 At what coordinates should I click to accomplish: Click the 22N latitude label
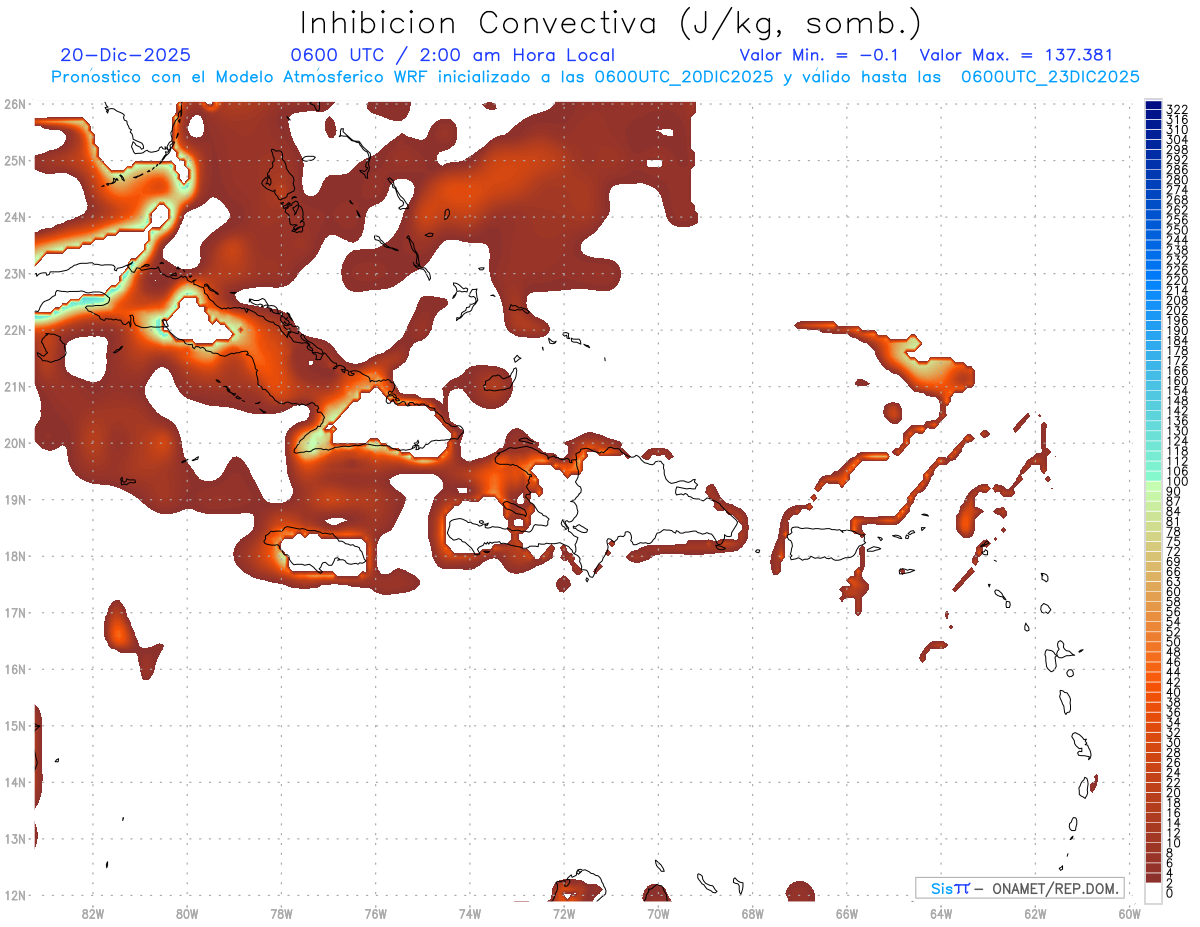pyautogui.click(x=15, y=330)
